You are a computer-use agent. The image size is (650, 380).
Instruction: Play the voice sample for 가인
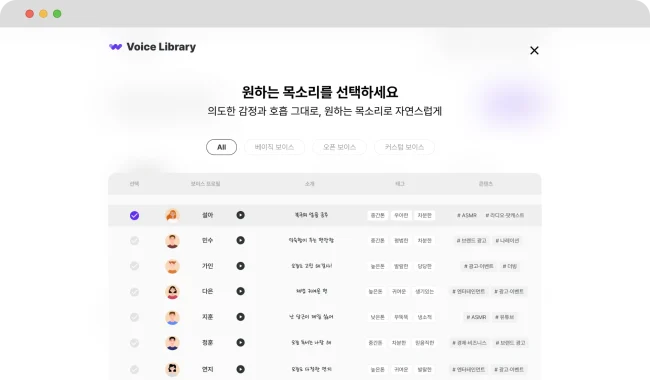pos(240,266)
